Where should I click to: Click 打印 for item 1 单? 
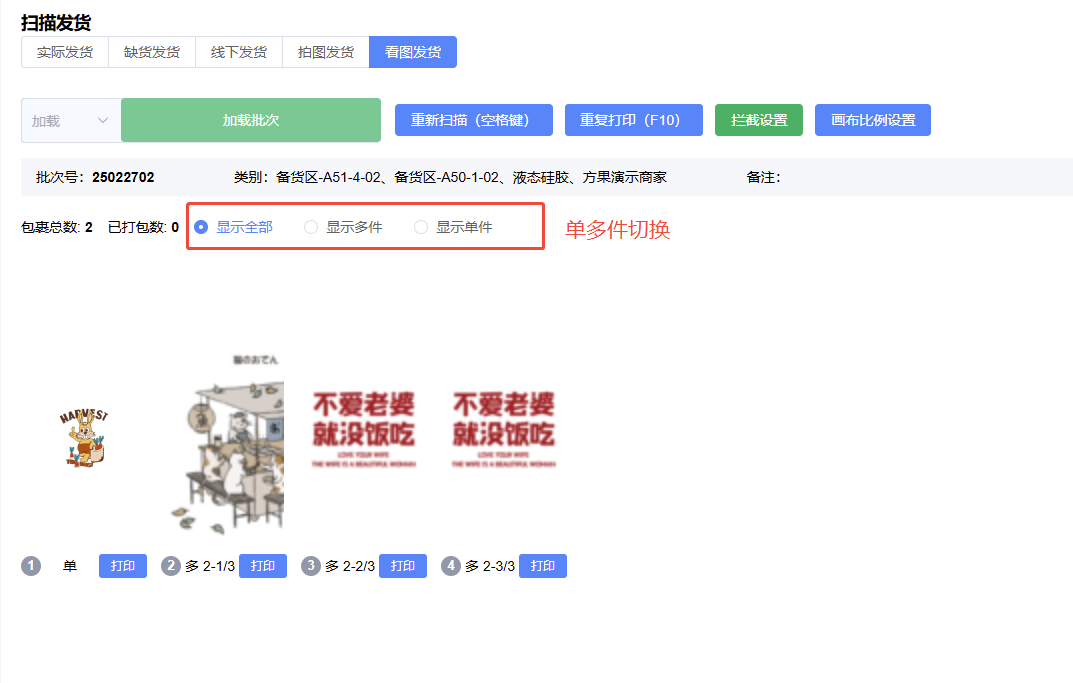(123, 566)
